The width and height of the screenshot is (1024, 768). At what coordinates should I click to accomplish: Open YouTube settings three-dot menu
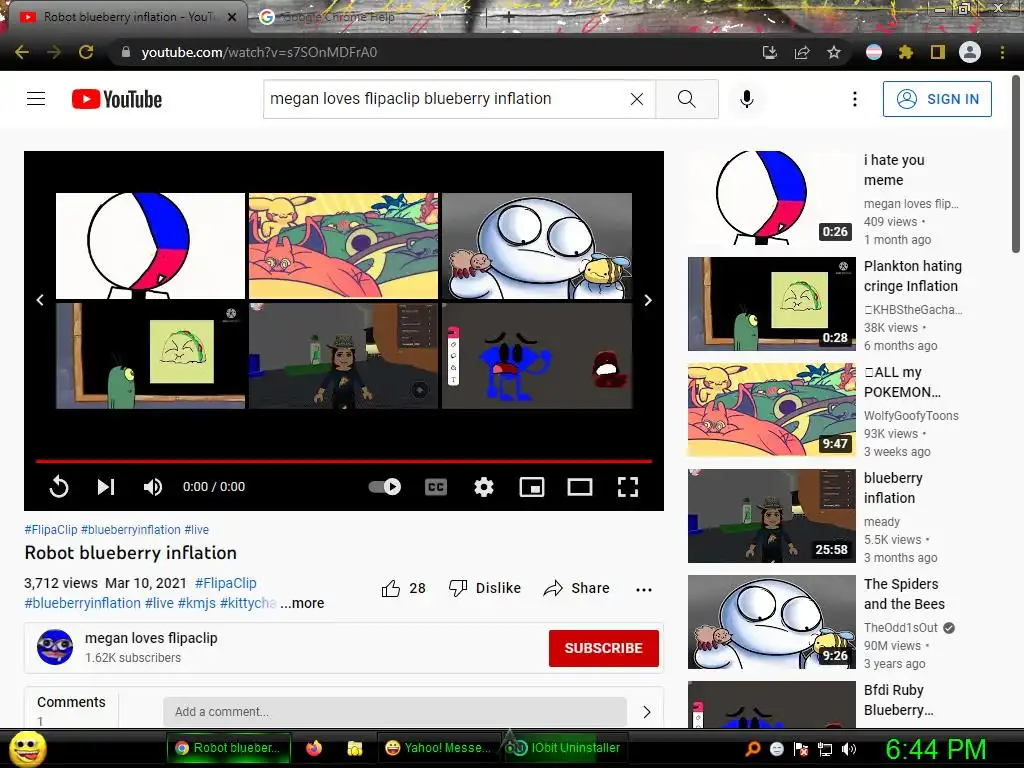click(854, 99)
